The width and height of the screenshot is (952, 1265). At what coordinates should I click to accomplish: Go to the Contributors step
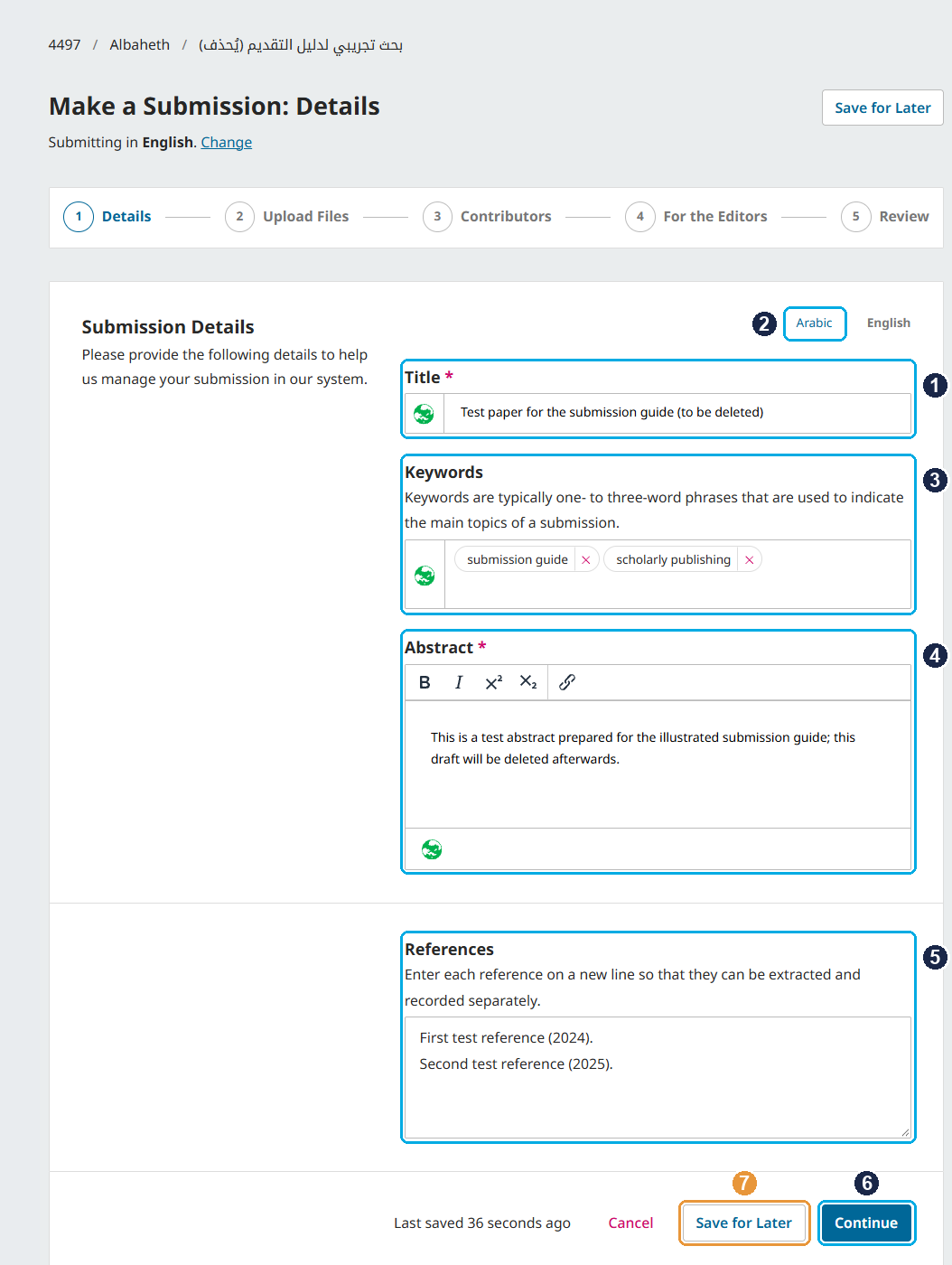[487, 217]
